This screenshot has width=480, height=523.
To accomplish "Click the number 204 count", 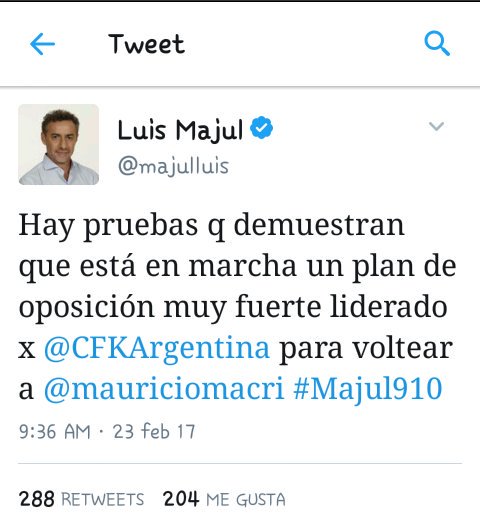I will click(x=181, y=499).
